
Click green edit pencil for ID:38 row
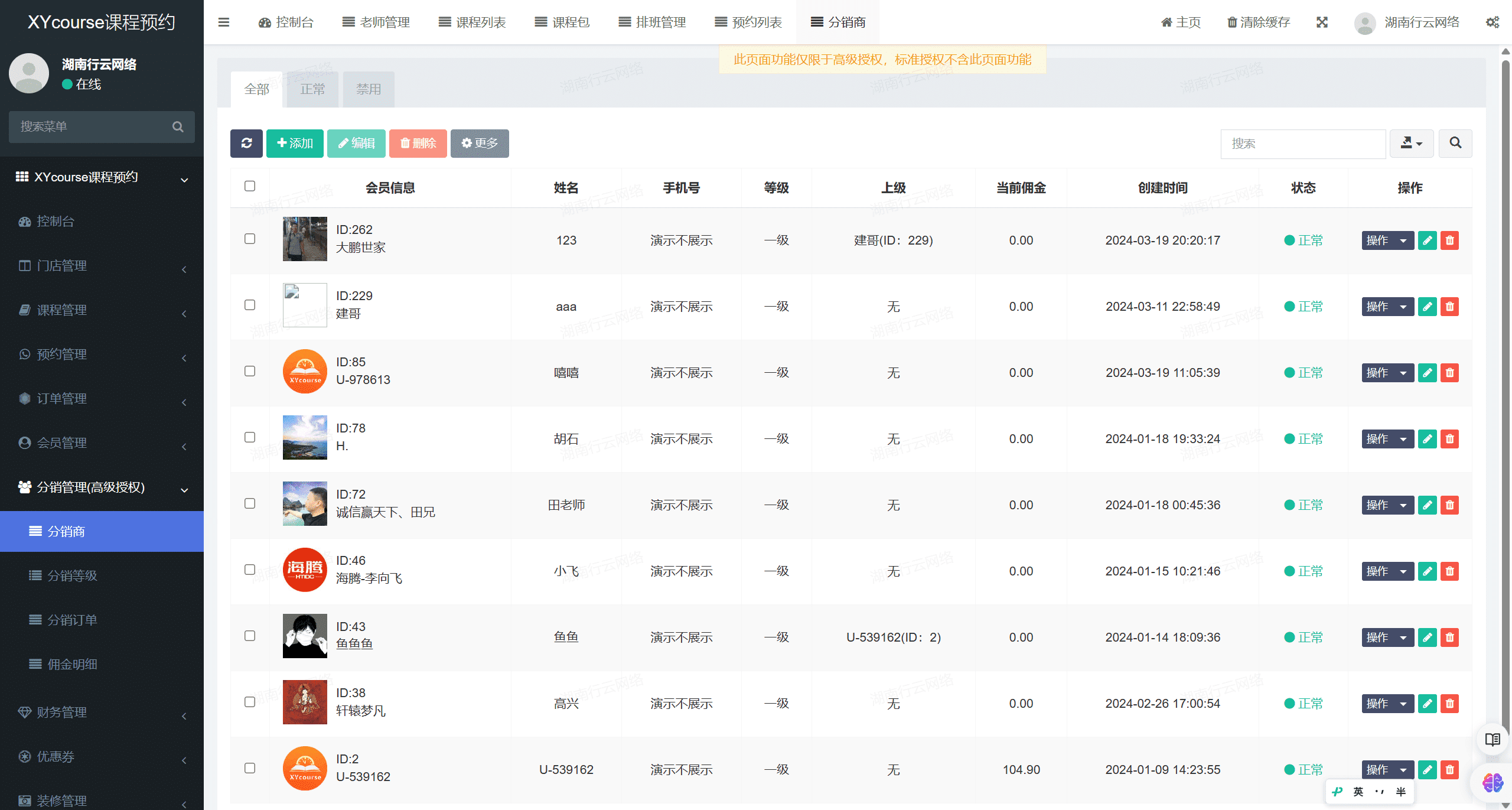(x=1427, y=704)
